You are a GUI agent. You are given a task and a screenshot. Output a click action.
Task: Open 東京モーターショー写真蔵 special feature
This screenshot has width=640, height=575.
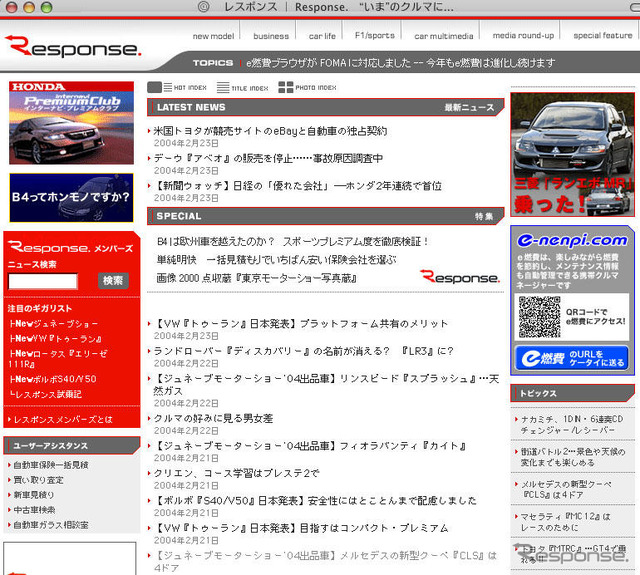point(257,278)
